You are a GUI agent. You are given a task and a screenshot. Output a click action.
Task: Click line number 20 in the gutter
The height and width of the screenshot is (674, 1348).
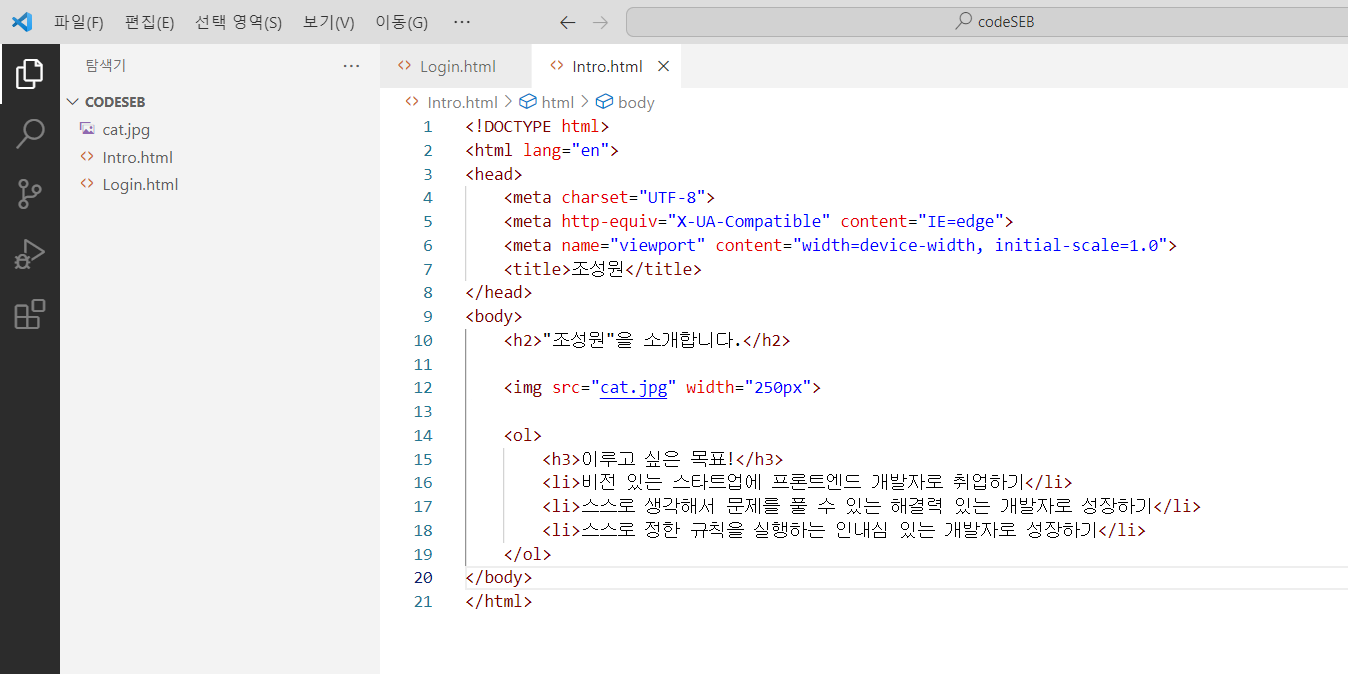click(x=423, y=578)
